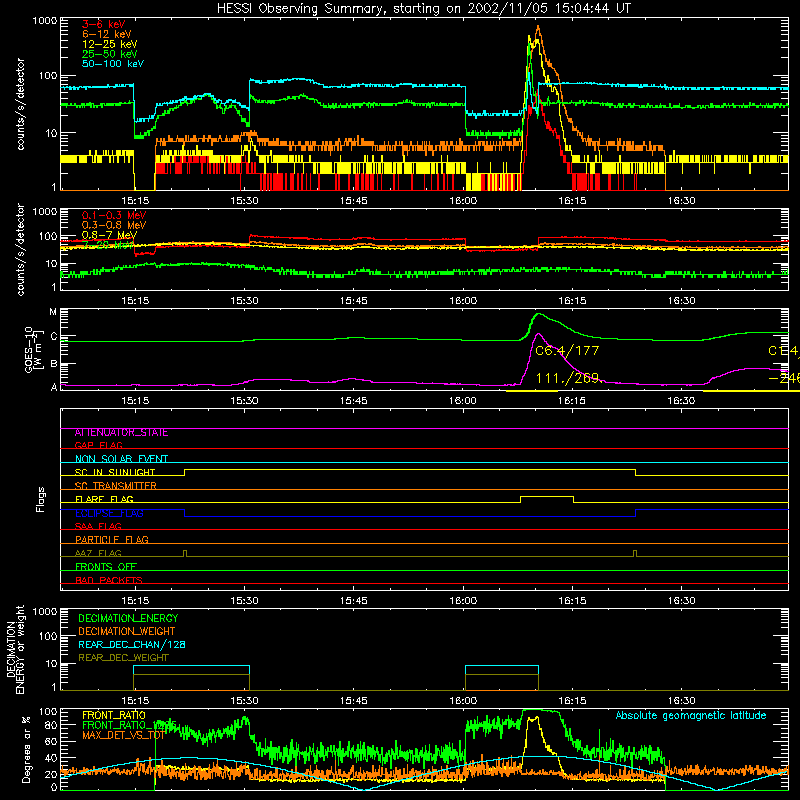Click the Absolute geomagnetic latitude label
The image size is (800, 800).
coord(691,715)
